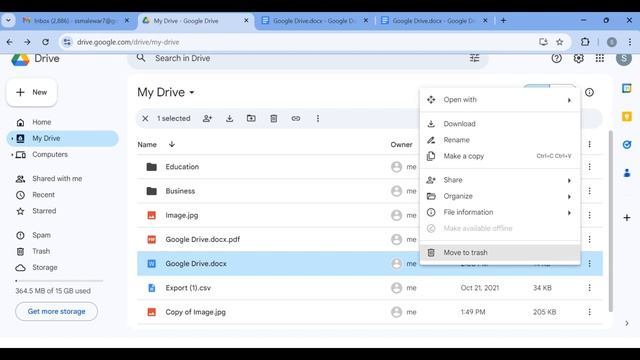Click the download icon in selection toolbar
The height and width of the screenshot is (360, 640).
229,118
